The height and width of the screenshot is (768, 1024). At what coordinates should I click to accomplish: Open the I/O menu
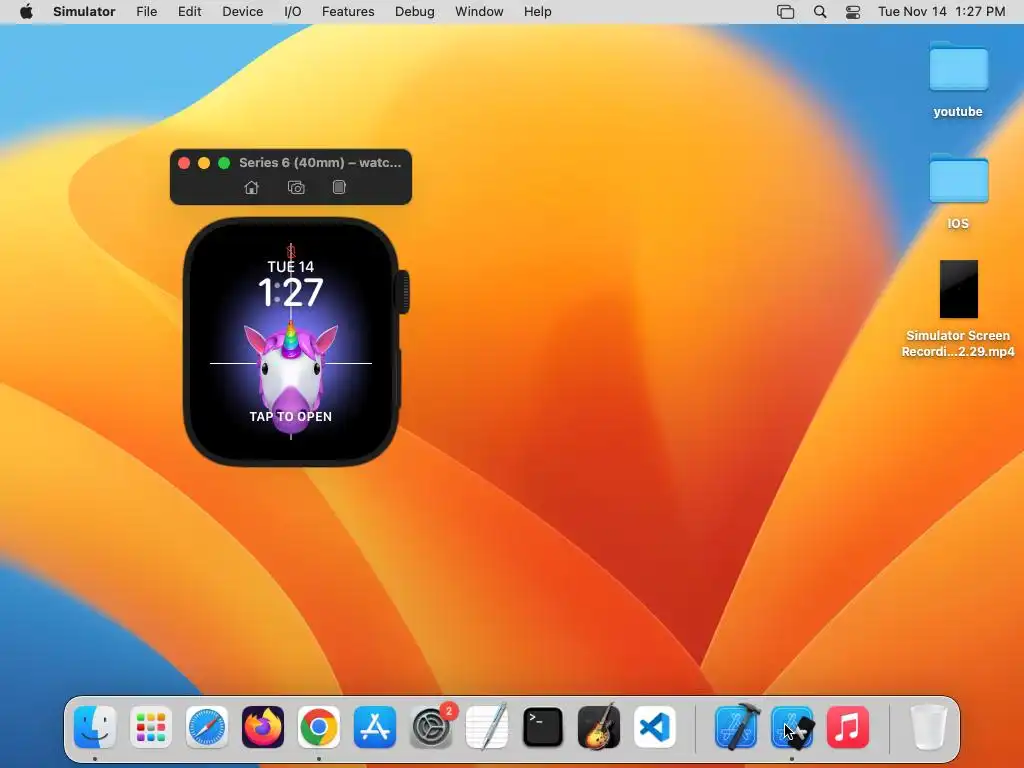click(293, 12)
